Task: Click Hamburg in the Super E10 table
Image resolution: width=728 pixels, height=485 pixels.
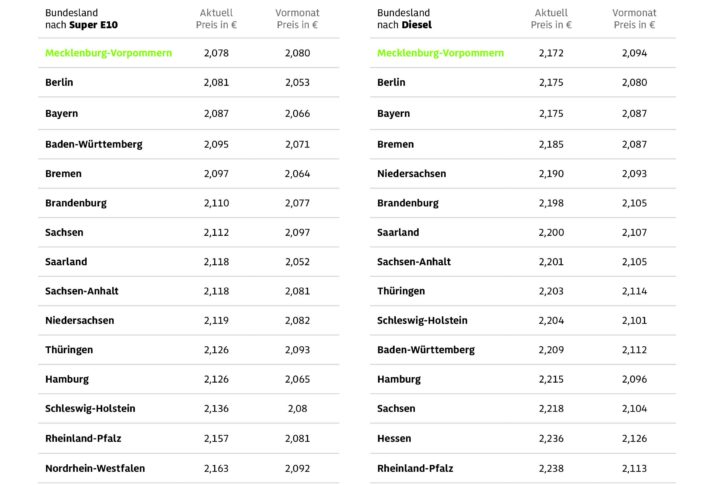Action: pos(67,379)
